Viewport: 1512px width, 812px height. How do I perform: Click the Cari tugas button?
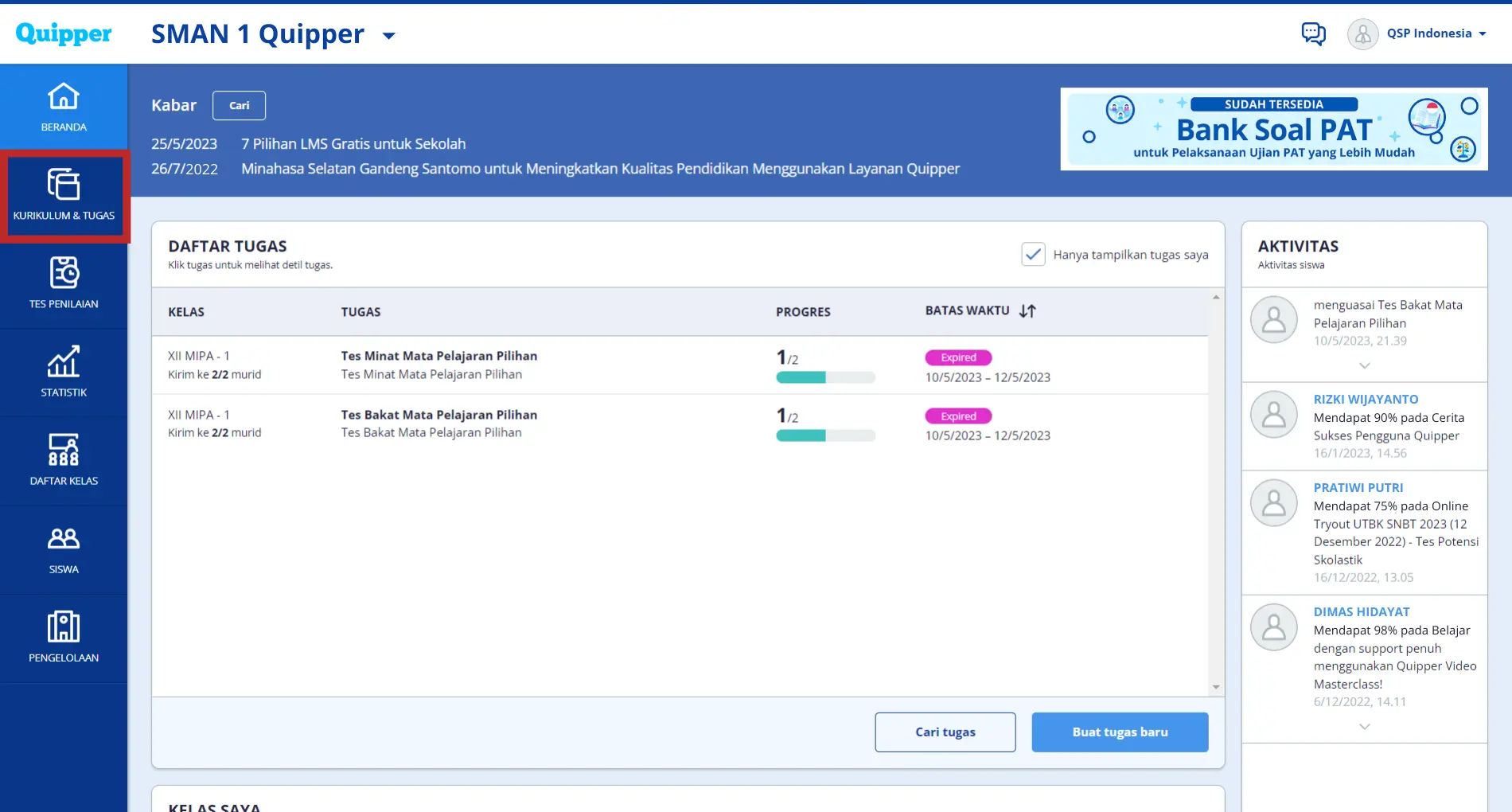(x=945, y=732)
